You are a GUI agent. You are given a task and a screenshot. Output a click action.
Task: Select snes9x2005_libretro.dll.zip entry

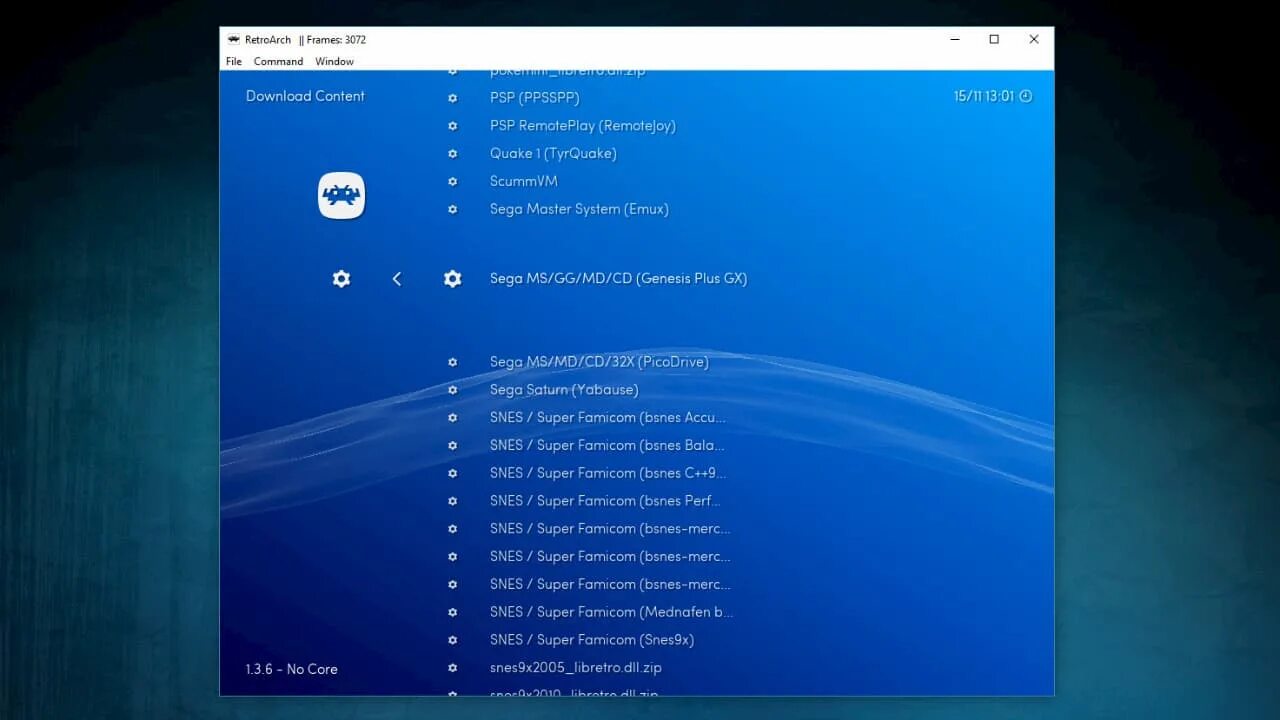pos(576,668)
